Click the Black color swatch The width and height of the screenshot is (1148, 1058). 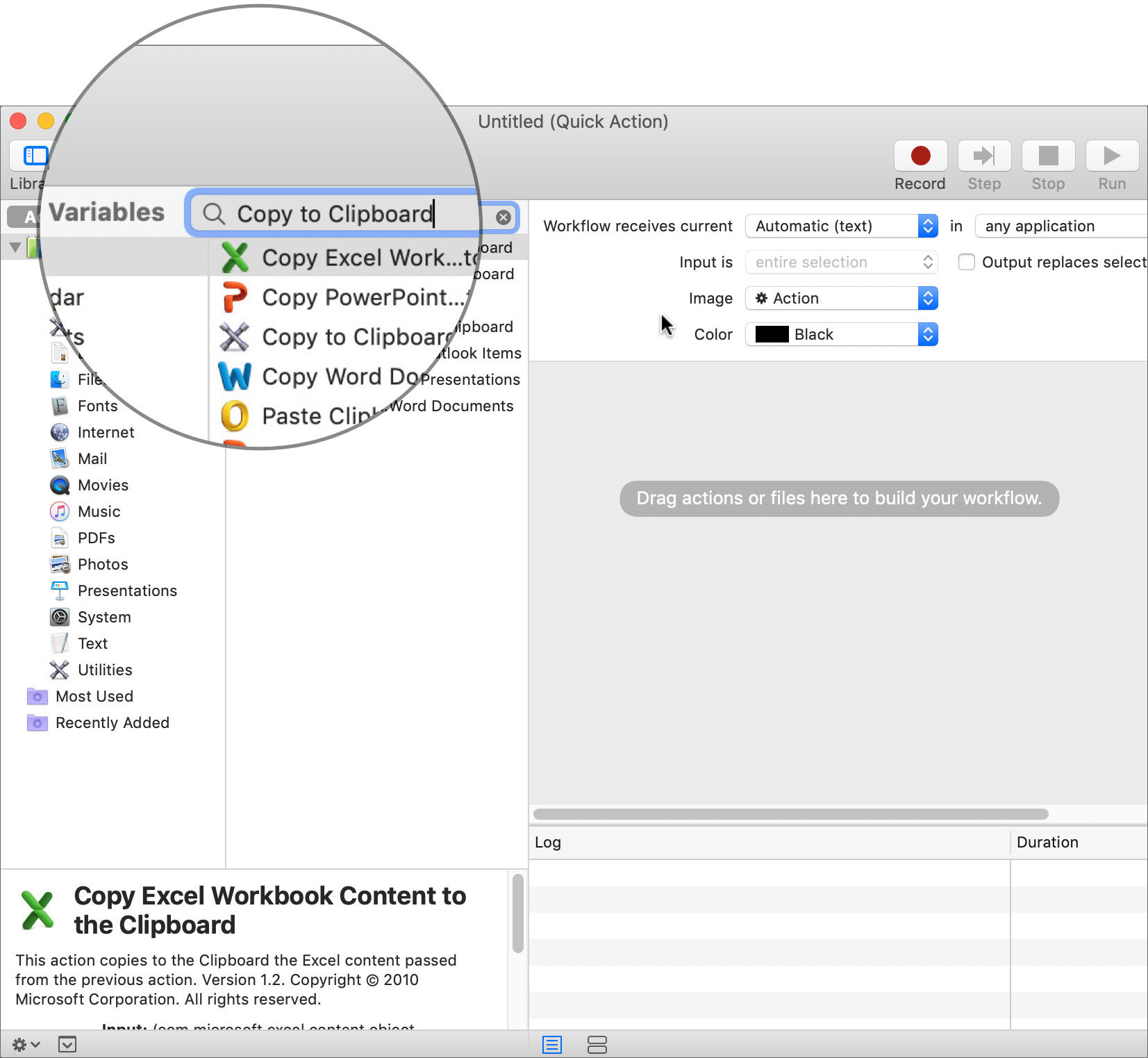pyautogui.click(x=772, y=334)
